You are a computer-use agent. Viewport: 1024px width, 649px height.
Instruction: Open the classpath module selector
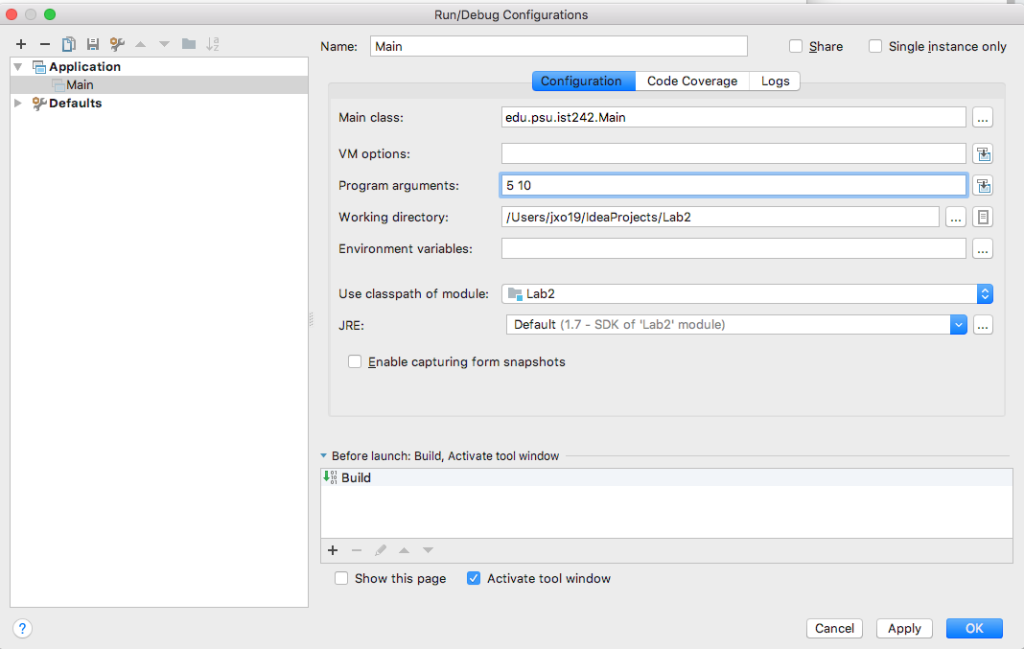coord(985,293)
